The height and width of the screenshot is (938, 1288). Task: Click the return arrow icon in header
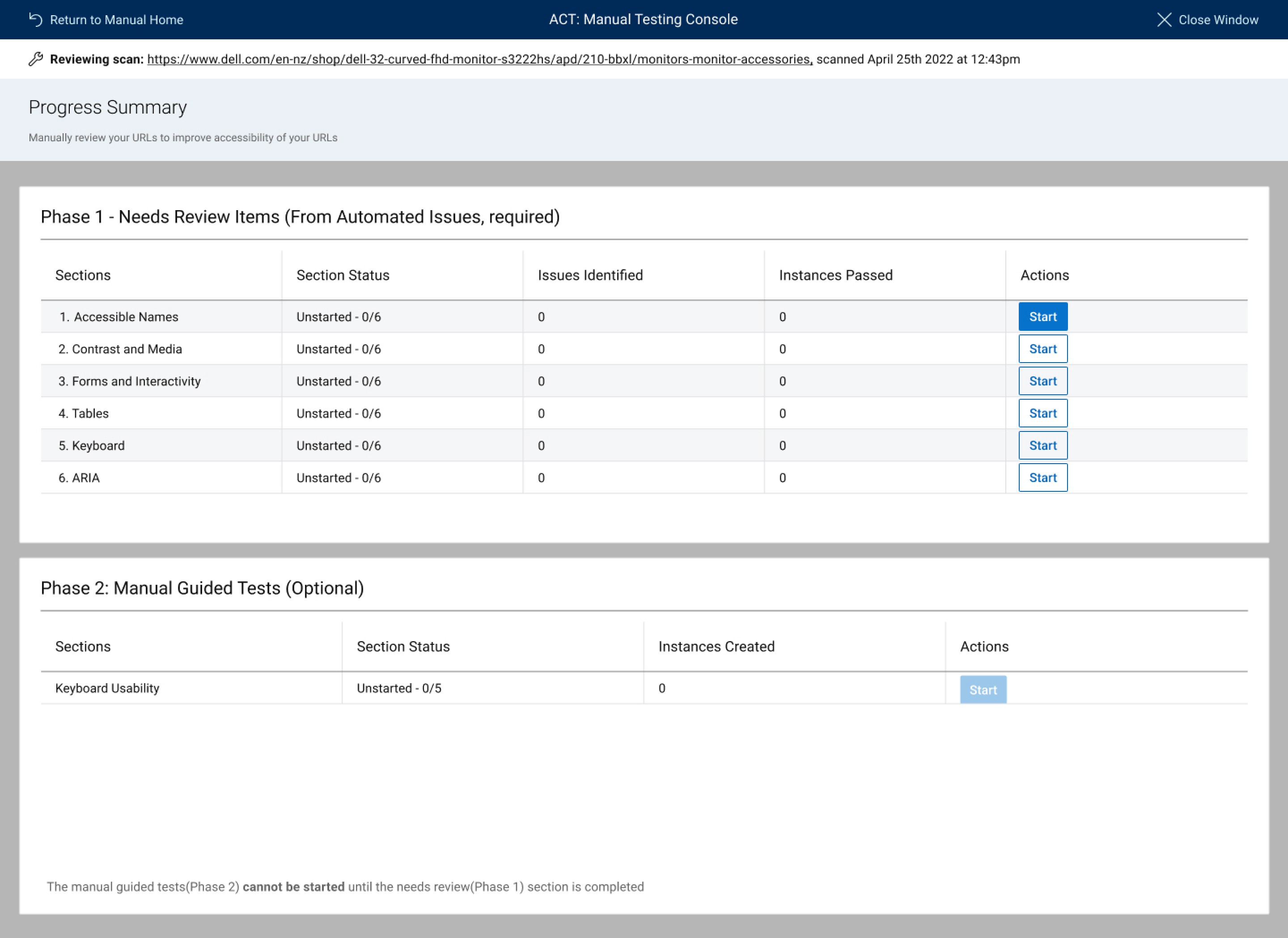point(36,20)
